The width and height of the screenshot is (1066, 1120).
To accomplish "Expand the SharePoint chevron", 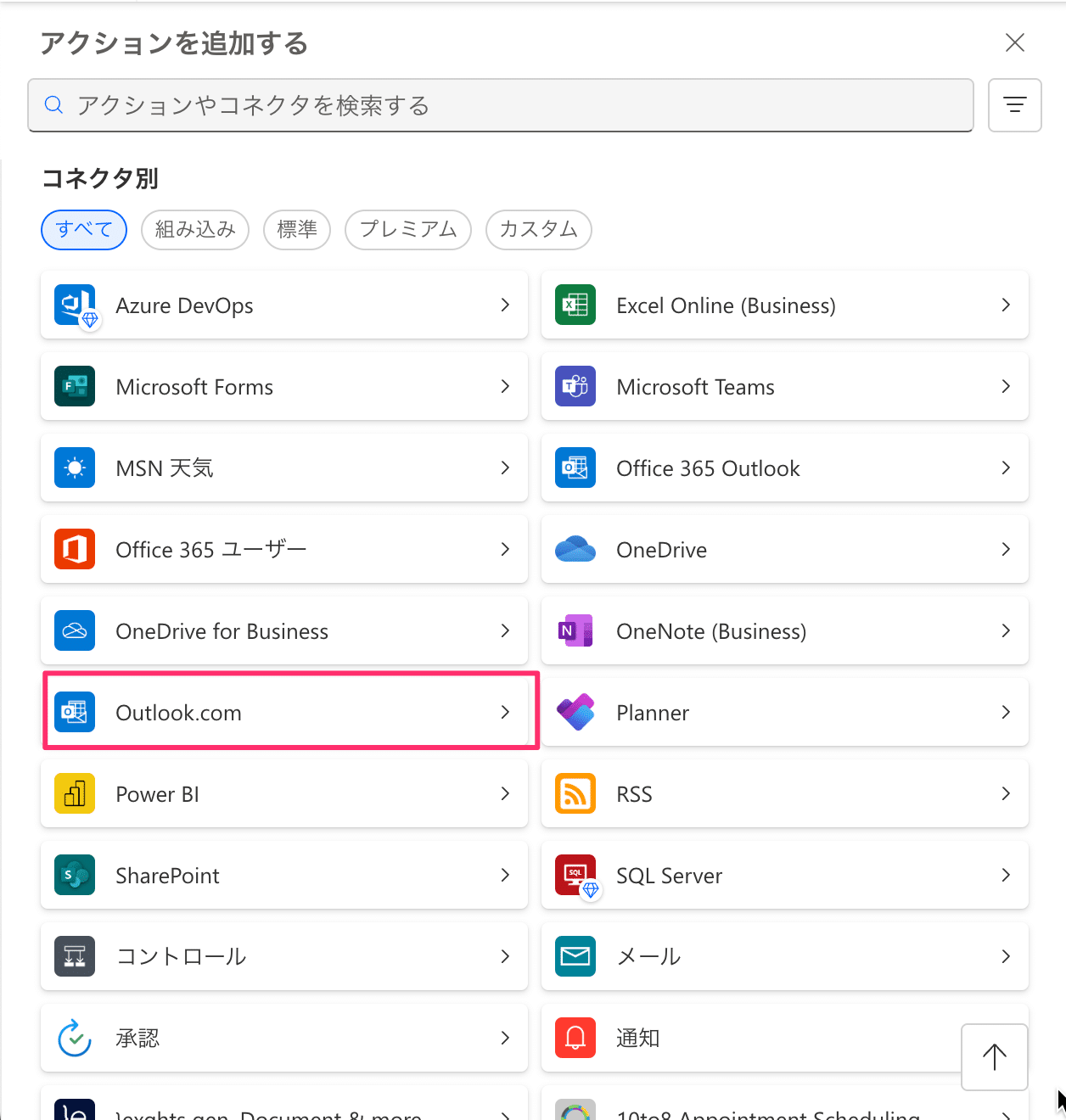I will coord(505,876).
